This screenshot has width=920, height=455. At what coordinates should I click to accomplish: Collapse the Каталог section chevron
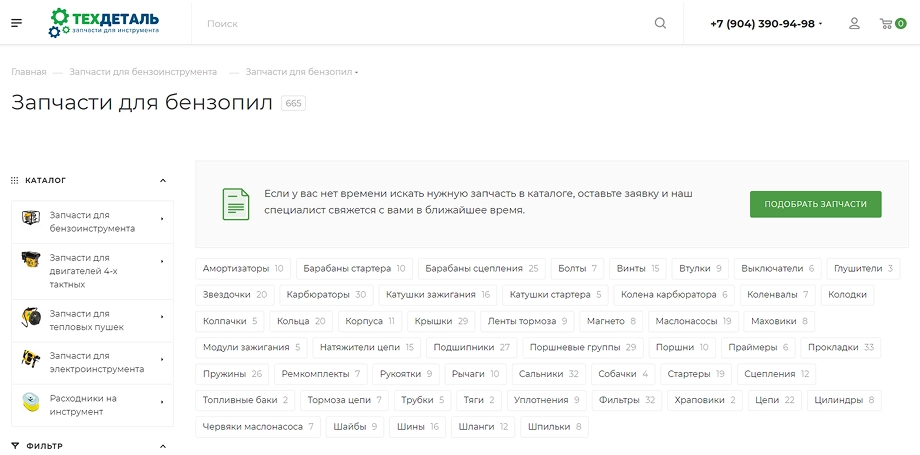pos(163,180)
